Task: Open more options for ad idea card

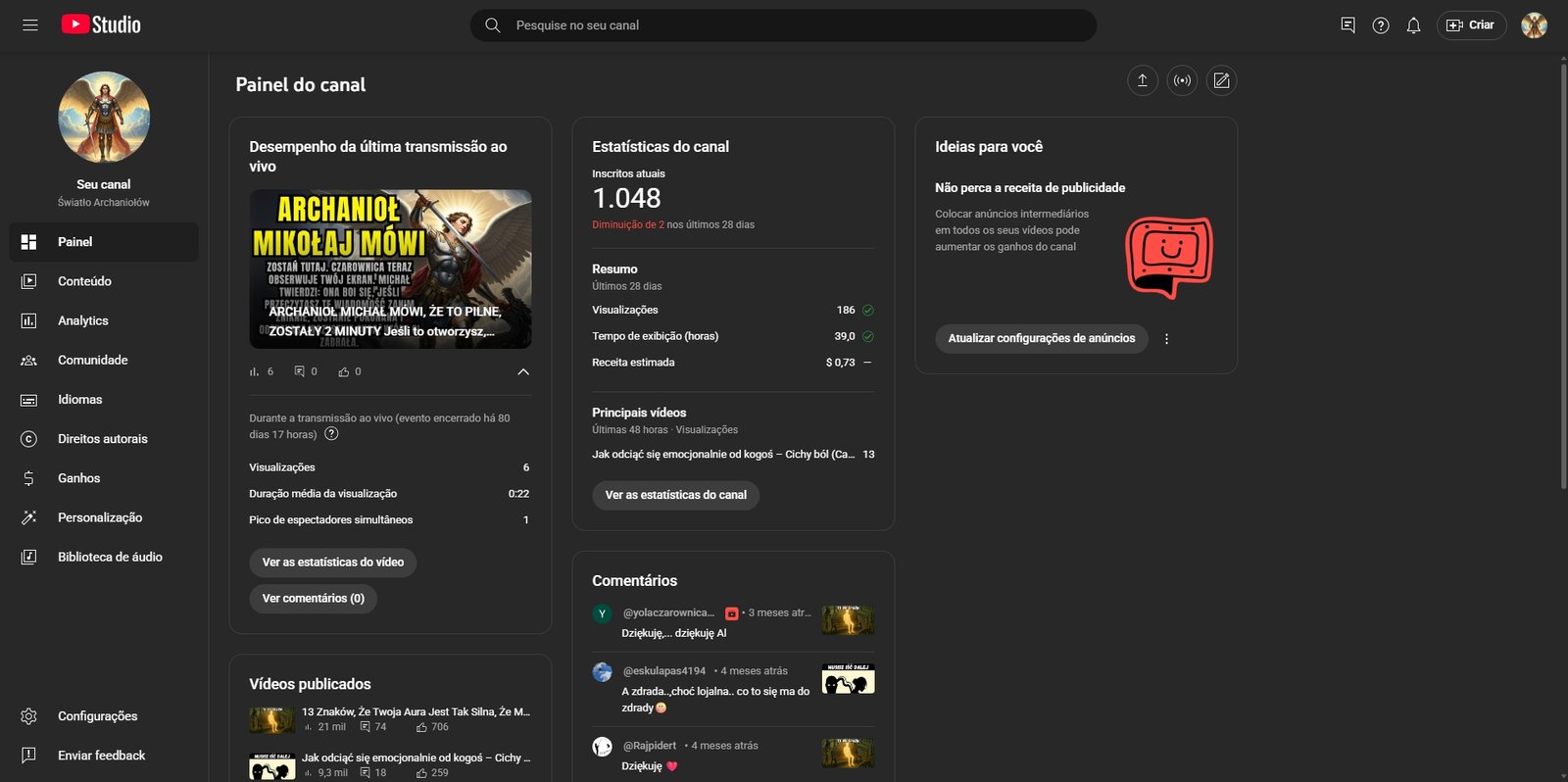Action: click(x=1166, y=339)
